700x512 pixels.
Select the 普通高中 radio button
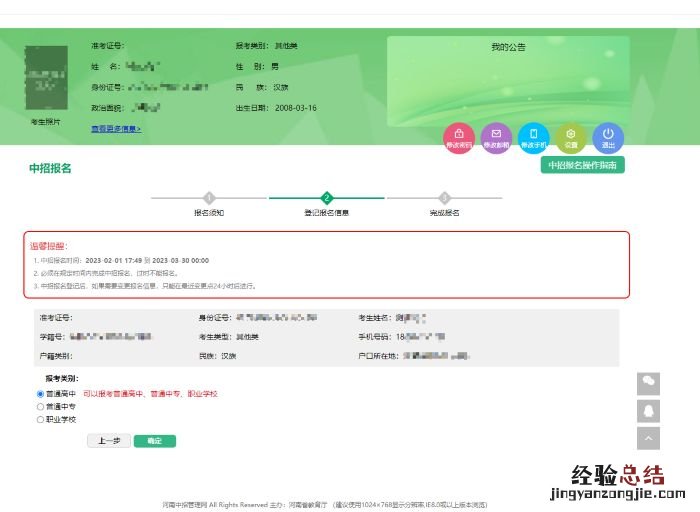41,394
